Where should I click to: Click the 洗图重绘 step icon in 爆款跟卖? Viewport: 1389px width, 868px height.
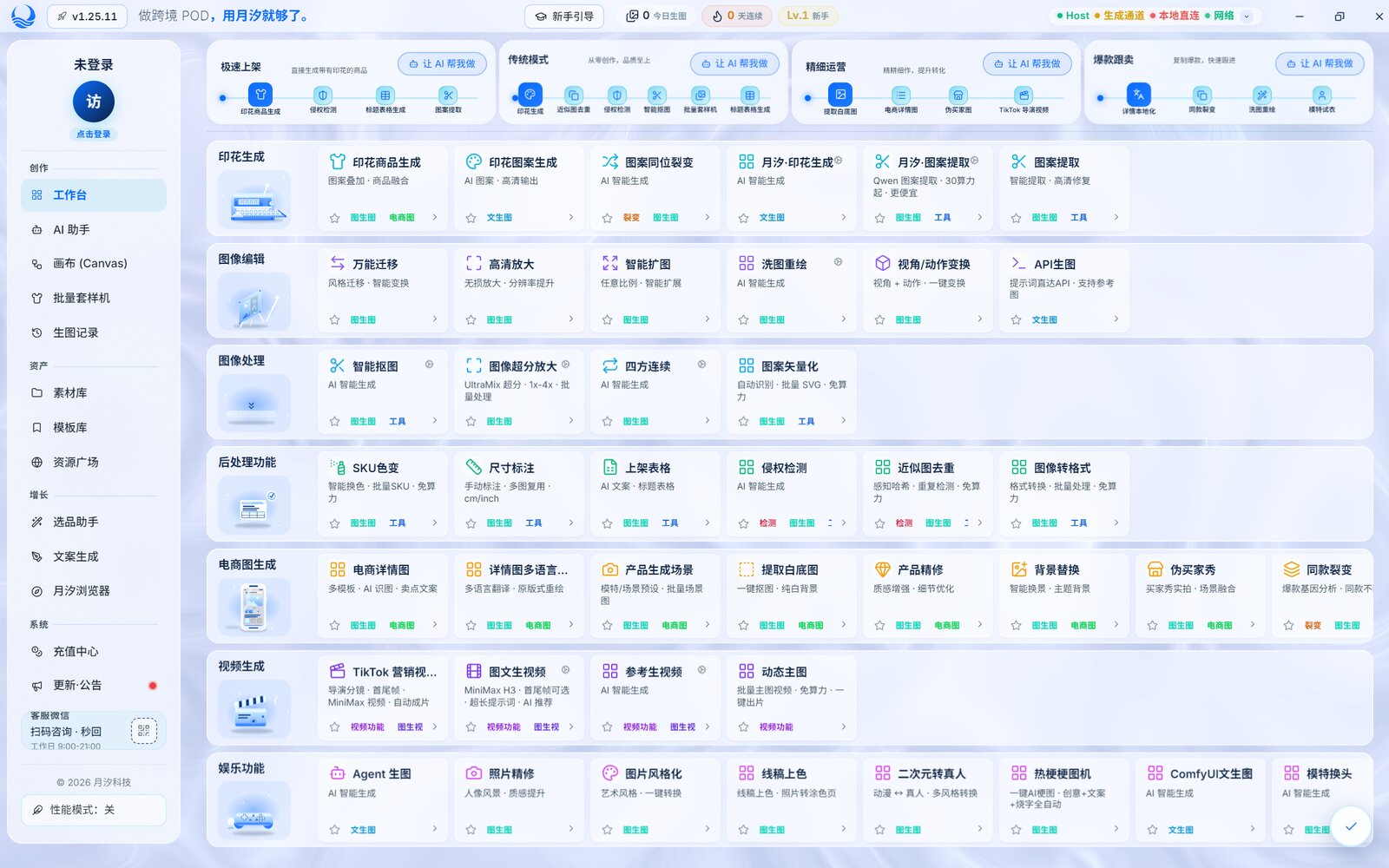click(x=1261, y=95)
